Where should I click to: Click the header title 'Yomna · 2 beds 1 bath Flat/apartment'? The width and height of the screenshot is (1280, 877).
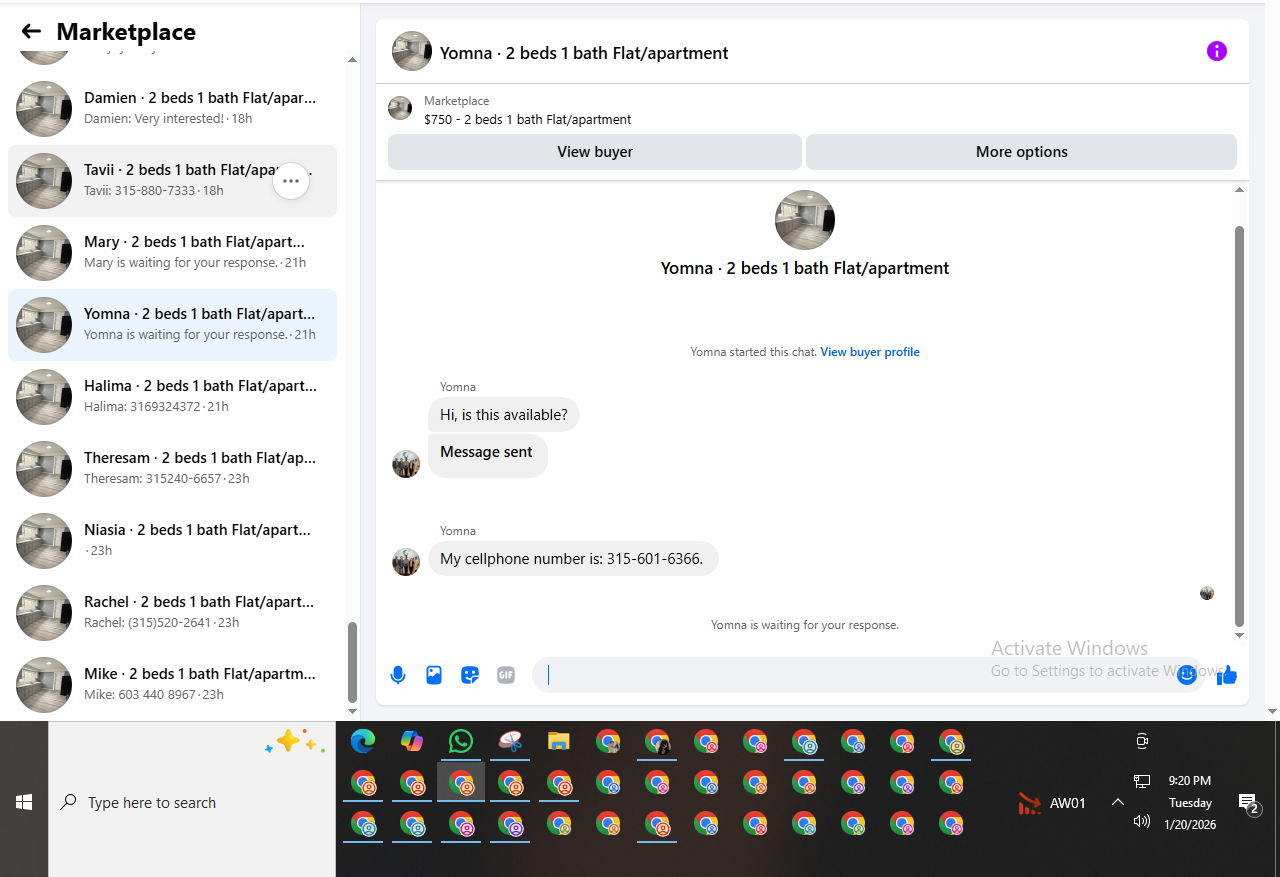tap(584, 53)
